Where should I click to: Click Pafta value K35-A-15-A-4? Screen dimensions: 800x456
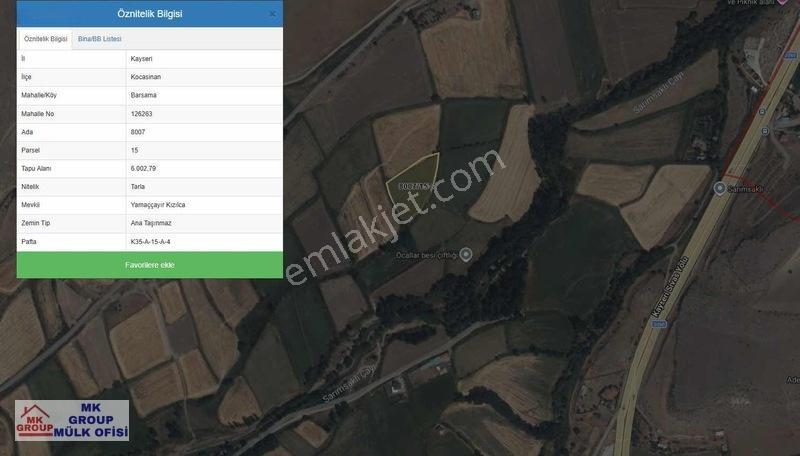151,241
